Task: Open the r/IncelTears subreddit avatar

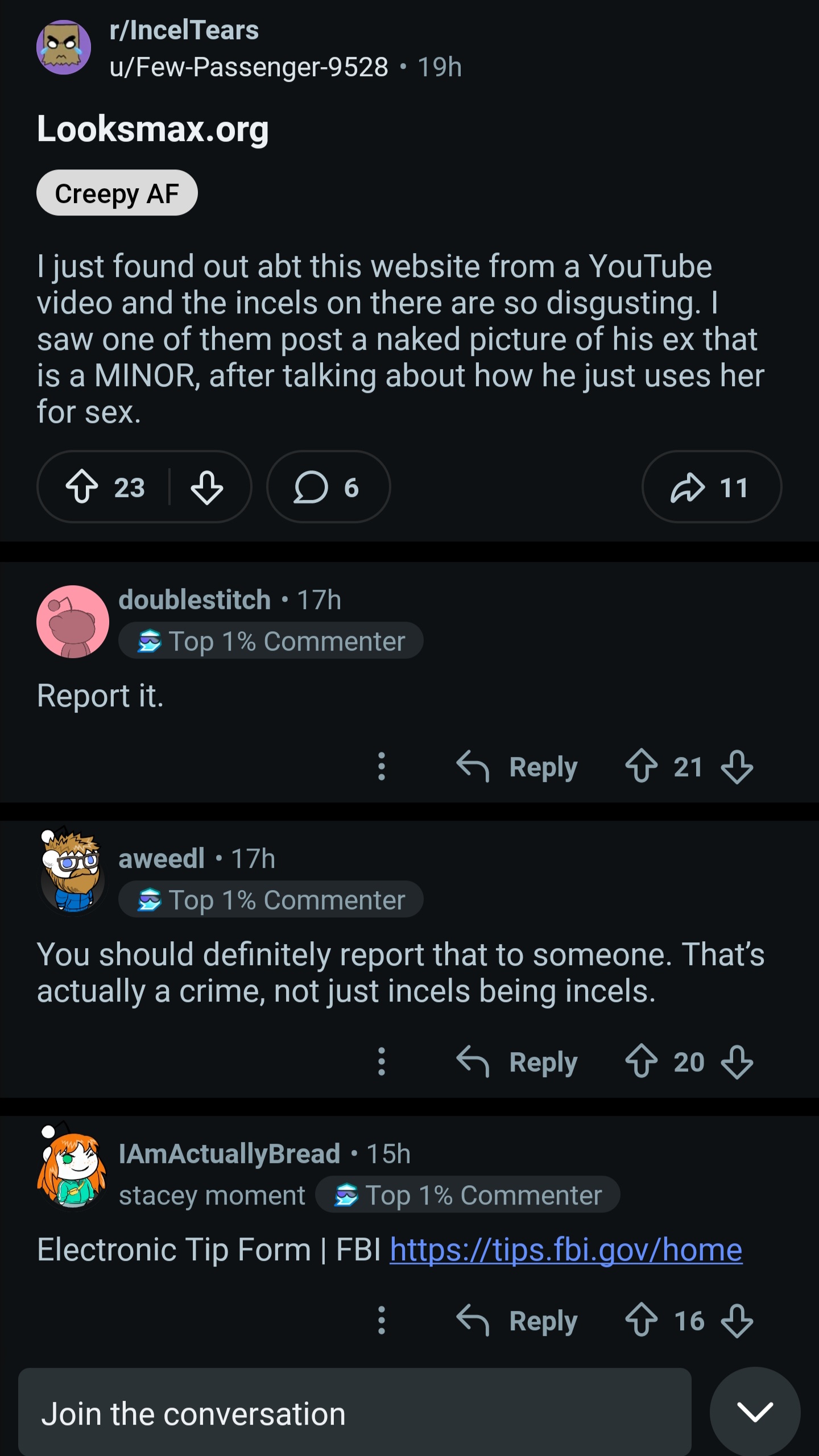Action: (64, 48)
